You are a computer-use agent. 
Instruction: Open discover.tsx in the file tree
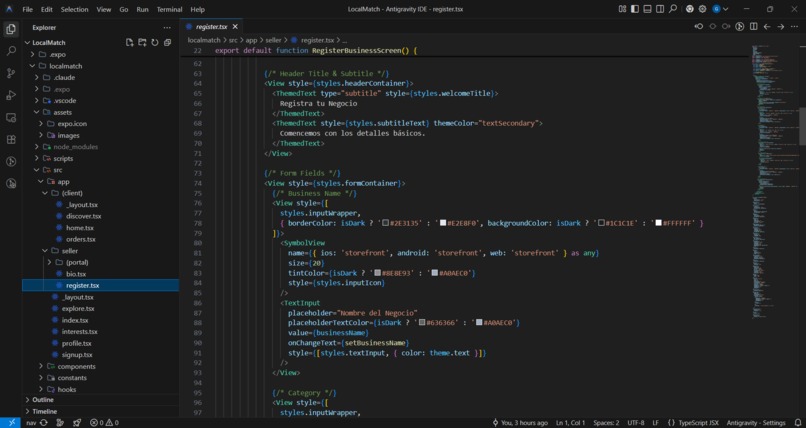83,216
